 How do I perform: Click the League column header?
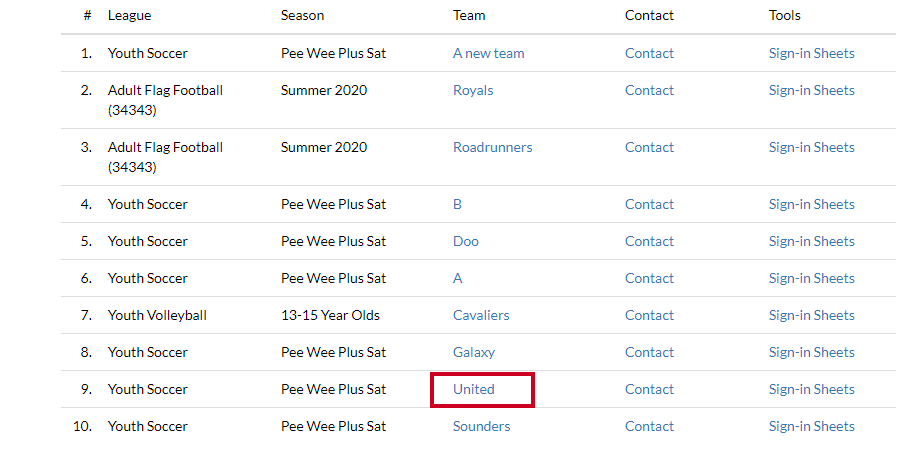point(129,16)
